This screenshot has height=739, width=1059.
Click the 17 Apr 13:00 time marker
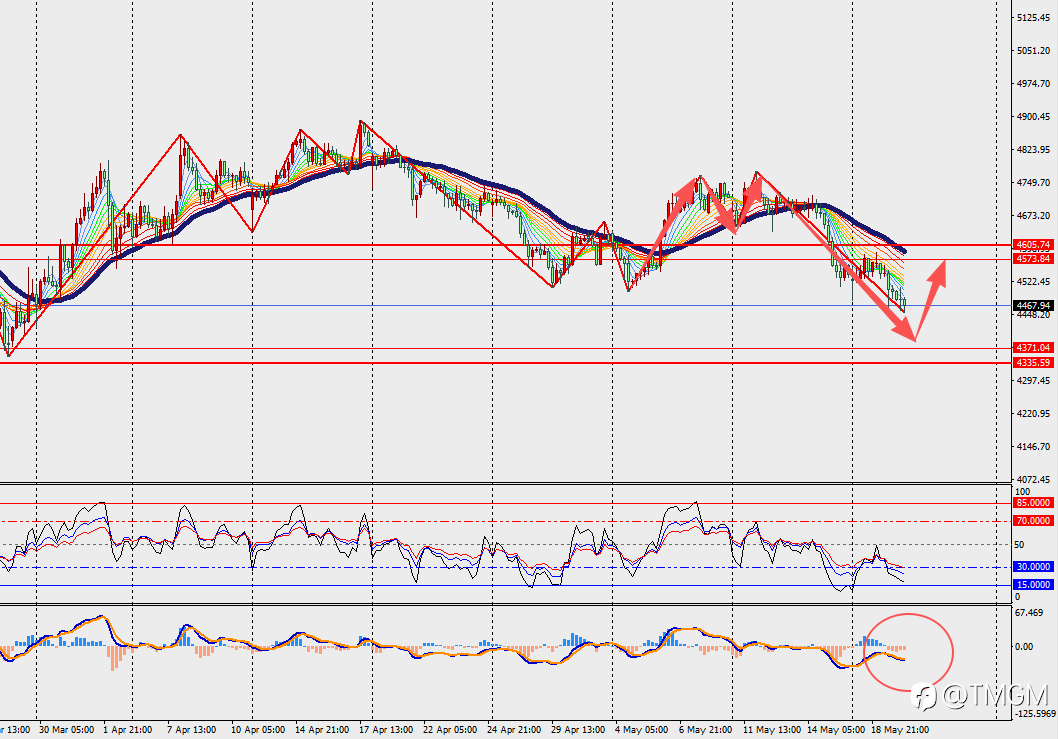[386, 730]
